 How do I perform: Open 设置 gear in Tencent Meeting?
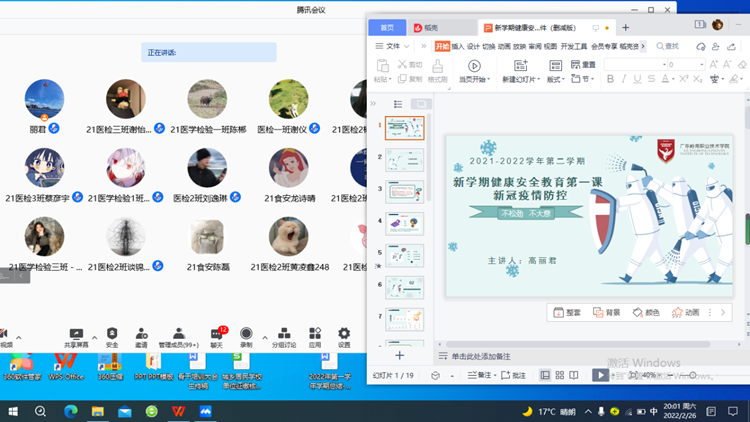344,338
